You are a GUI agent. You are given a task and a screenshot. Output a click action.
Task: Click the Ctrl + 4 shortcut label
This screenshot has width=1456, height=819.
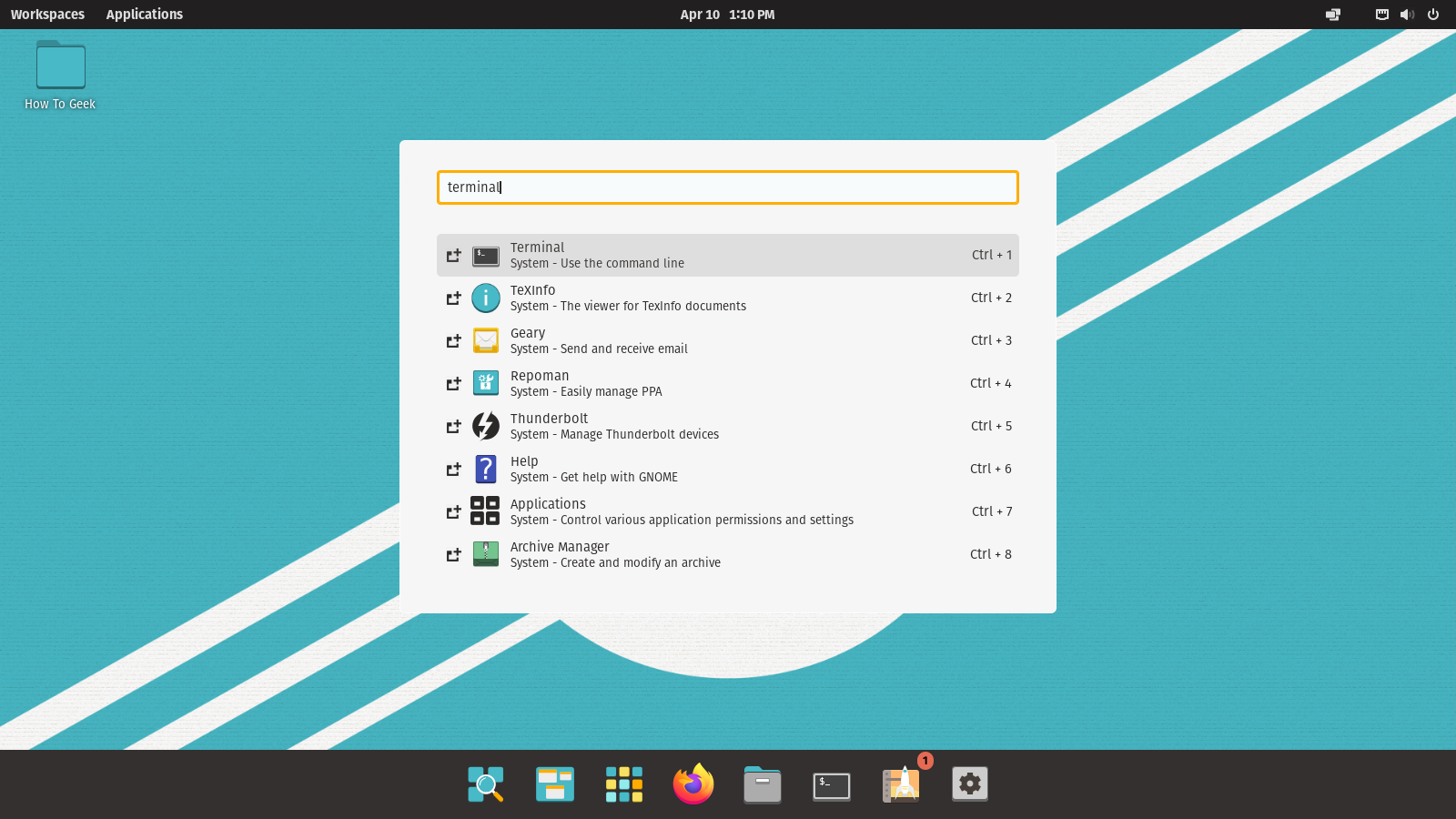(x=991, y=383)
